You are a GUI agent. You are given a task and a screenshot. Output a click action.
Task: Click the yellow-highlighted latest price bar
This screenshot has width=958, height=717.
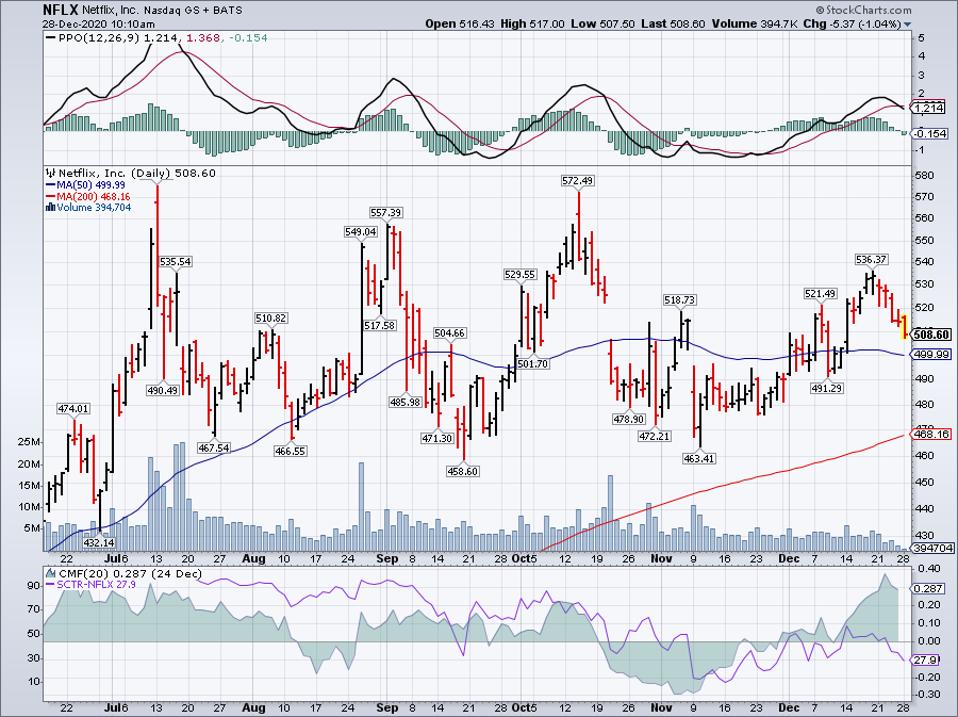tap(904, 326)
